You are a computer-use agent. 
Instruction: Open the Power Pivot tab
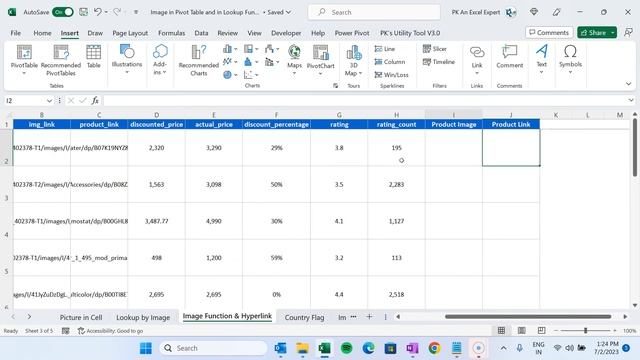pos(352,33)
